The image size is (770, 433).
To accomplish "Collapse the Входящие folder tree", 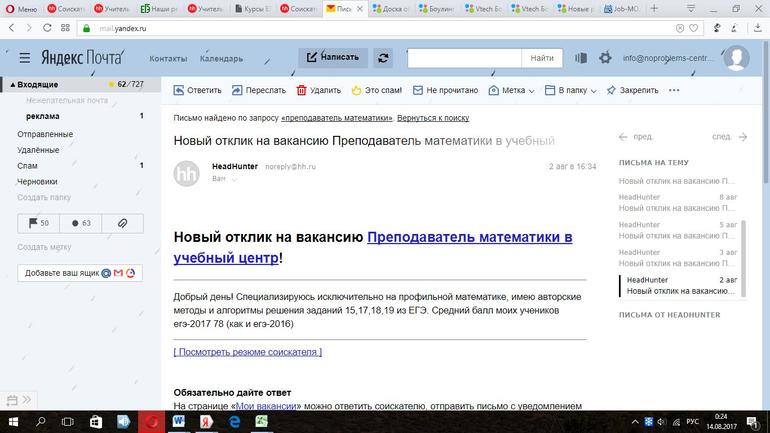I will (13, 85).
